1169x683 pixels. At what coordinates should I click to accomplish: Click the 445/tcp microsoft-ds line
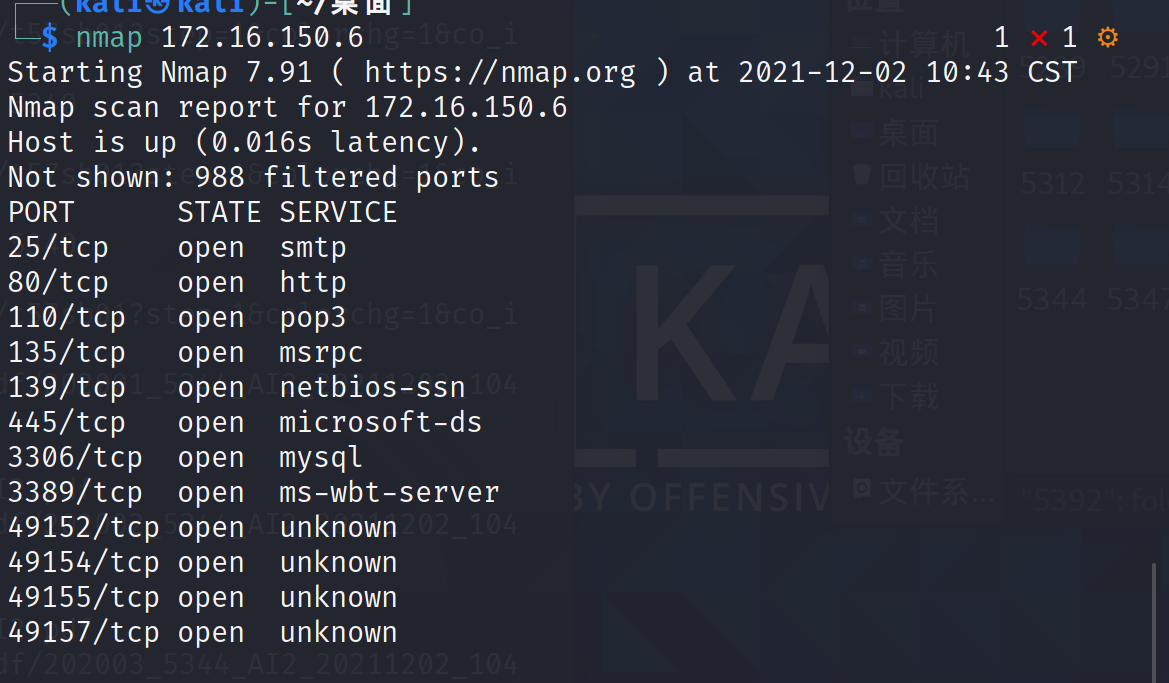(245, 423)
